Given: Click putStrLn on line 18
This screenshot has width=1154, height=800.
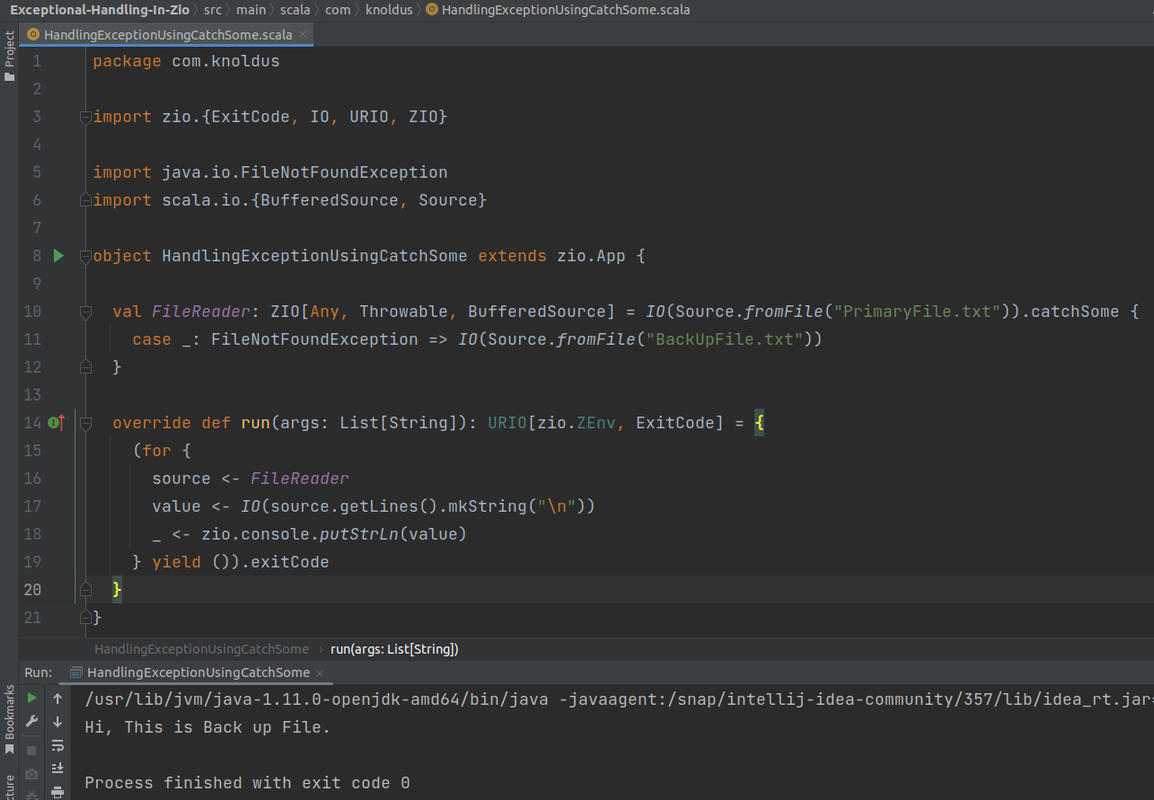Looking at the screenshot, I should tap(358, 534).
